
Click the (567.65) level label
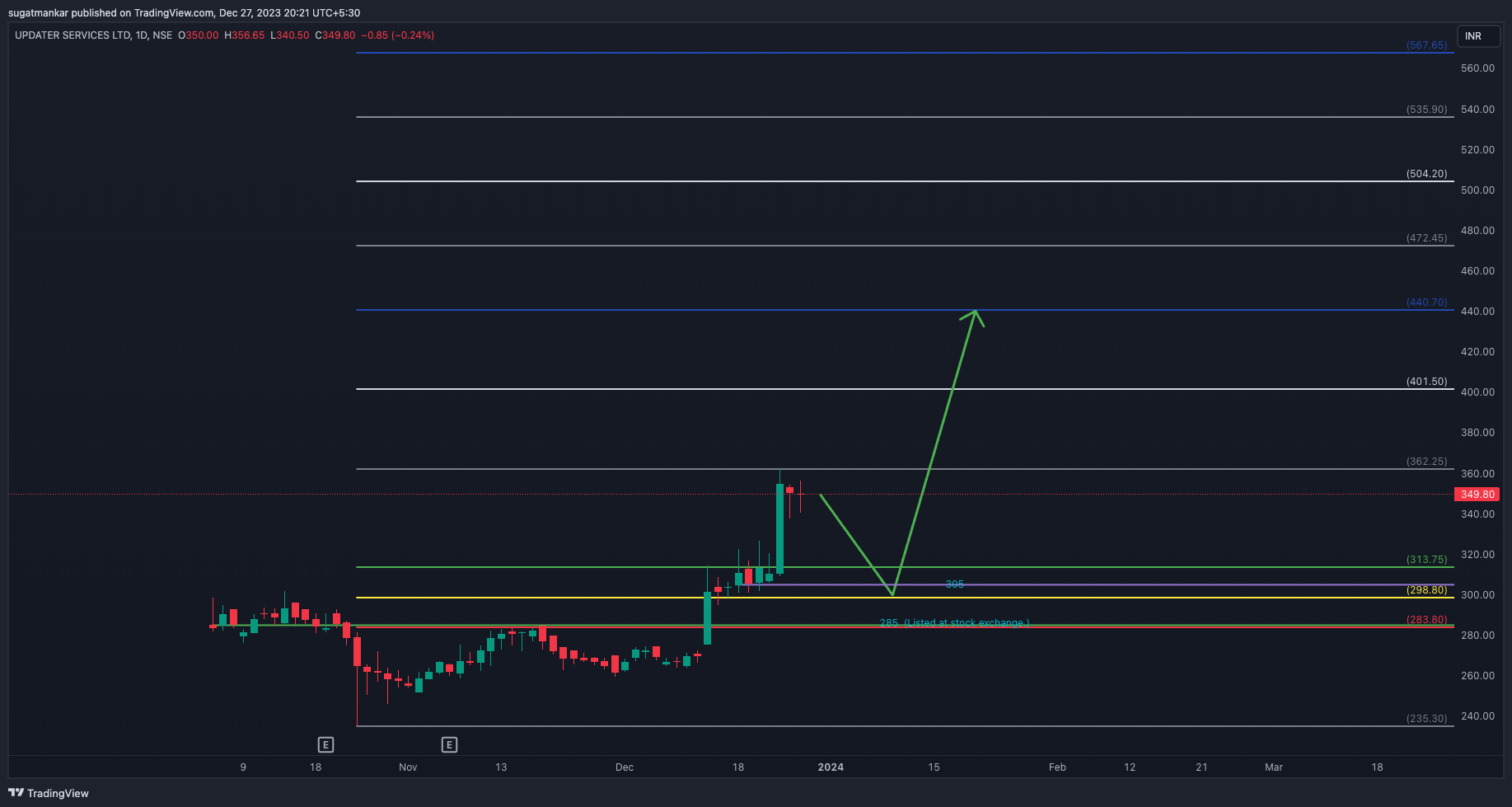[x=1426, y=45]
